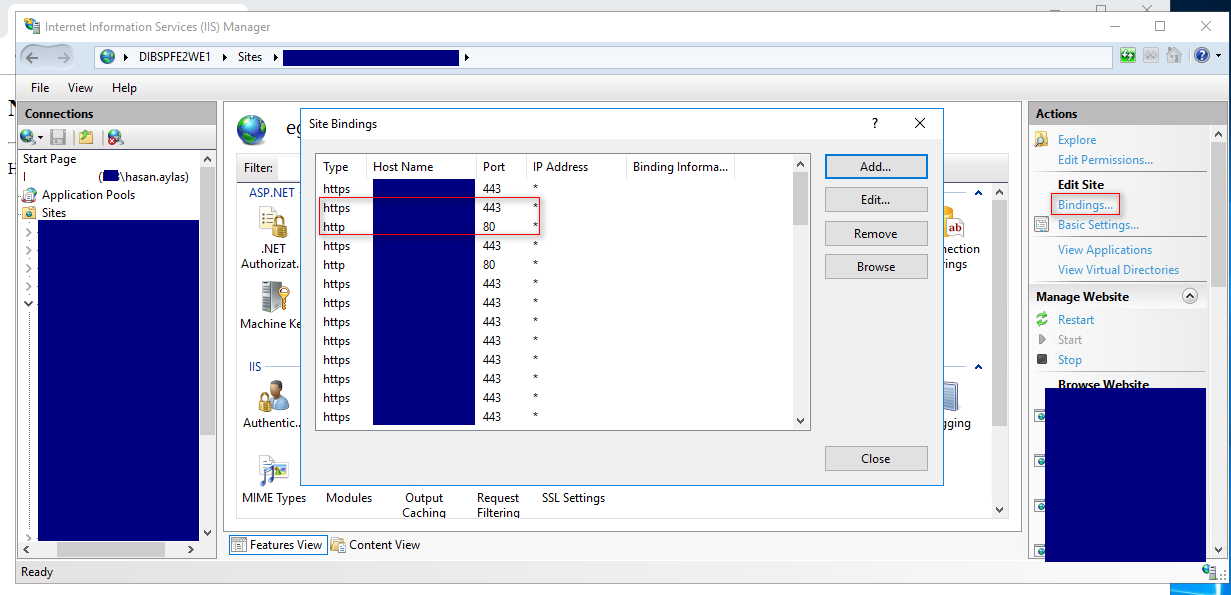Image resolution: width=1231 pixels, height=595 pixels.
Task: Click the Browse button in Site Bindings
Action: pyautogui.click(x=876, y=266)
